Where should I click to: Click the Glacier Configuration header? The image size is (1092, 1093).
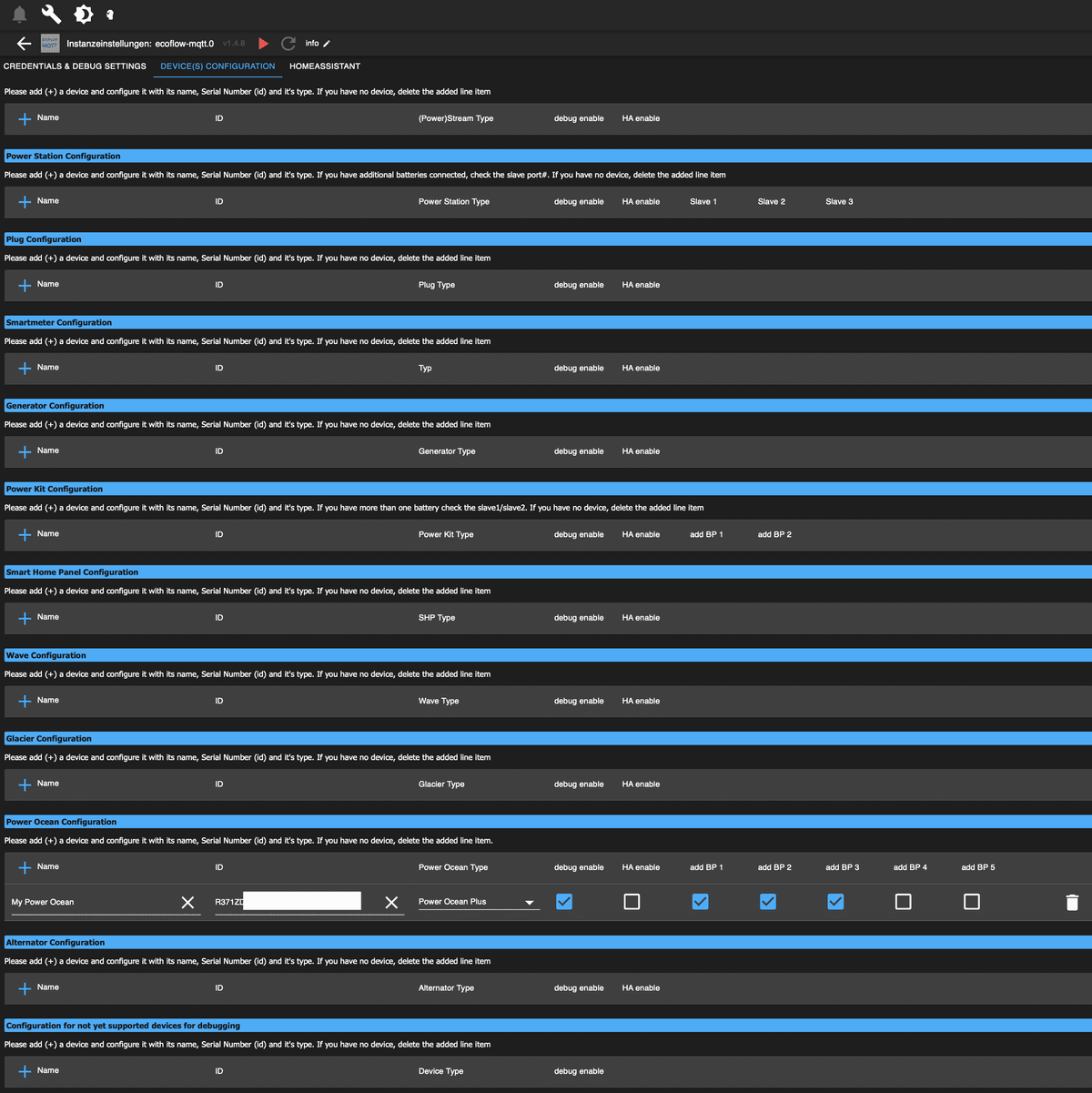coord(548,739)
